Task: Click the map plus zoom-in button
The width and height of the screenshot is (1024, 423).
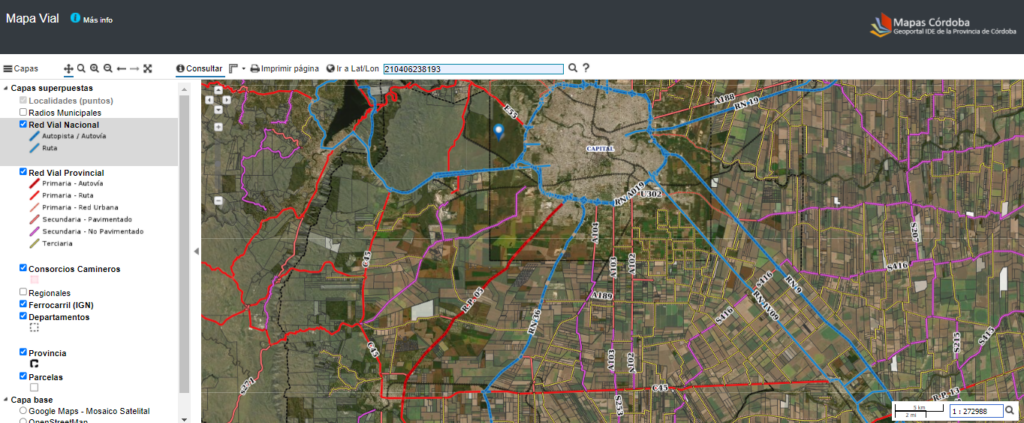Action: (218, 127)
